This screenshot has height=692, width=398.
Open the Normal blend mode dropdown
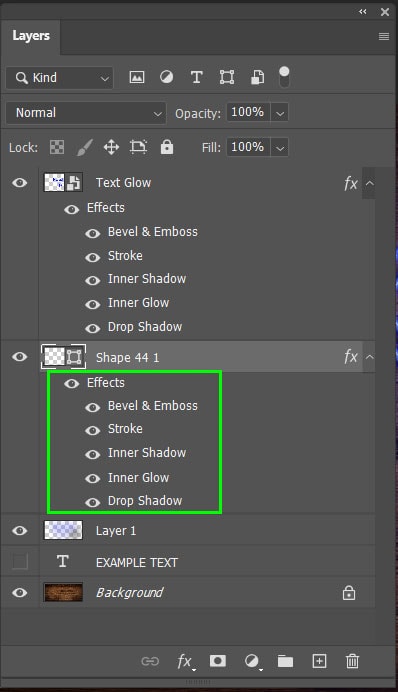point(86,113)
